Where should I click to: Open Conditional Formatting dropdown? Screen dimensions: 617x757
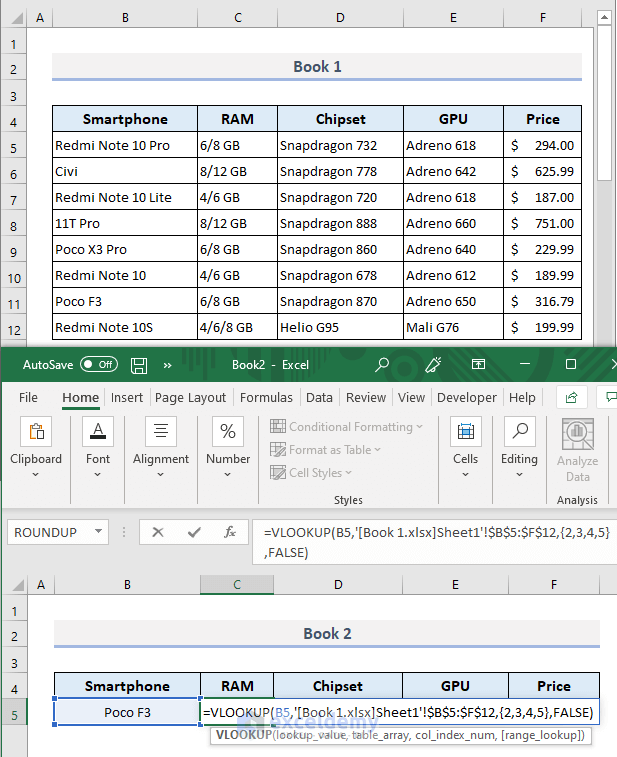(346, 427)
